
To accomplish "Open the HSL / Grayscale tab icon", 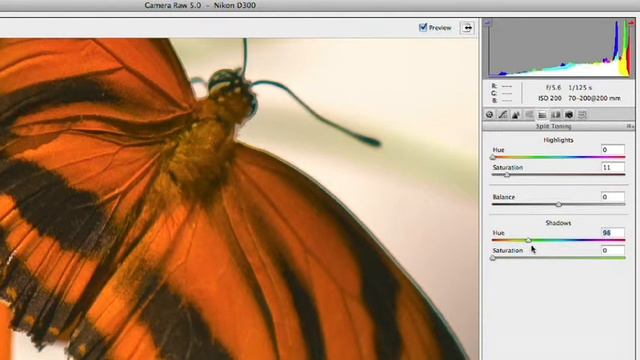I will click(x=529, y=115).
